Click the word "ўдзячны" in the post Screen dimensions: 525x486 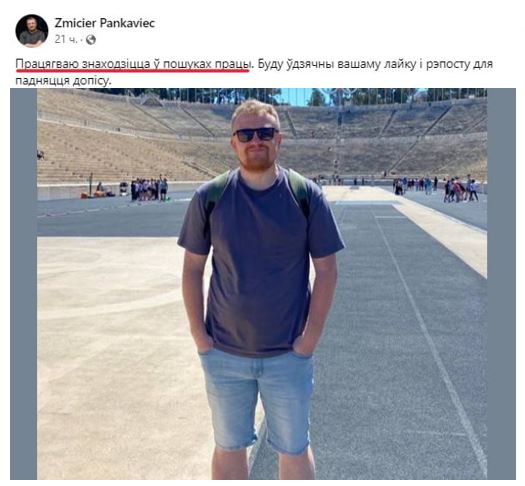(x=308, y=64)
